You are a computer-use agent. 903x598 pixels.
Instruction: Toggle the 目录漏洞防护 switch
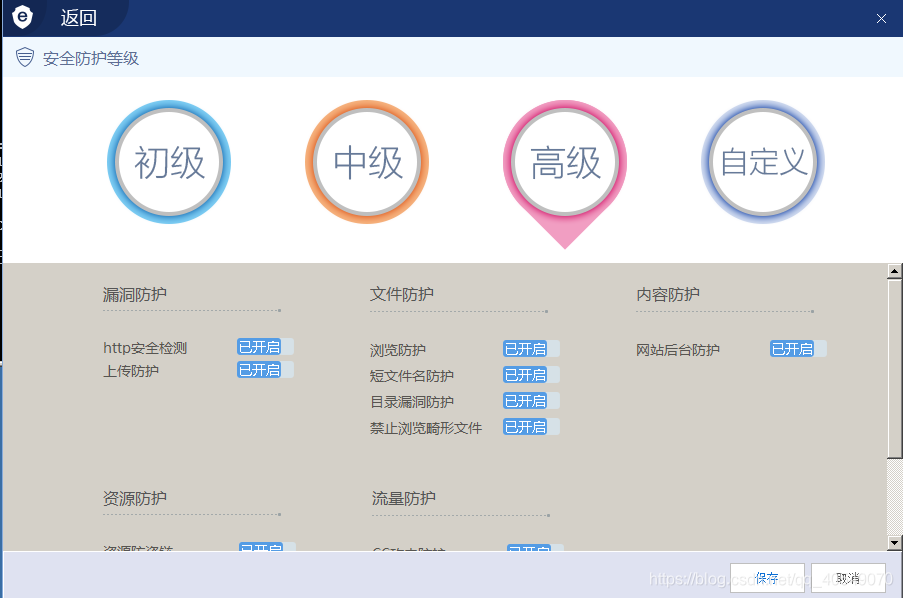[x=531, y=401]
